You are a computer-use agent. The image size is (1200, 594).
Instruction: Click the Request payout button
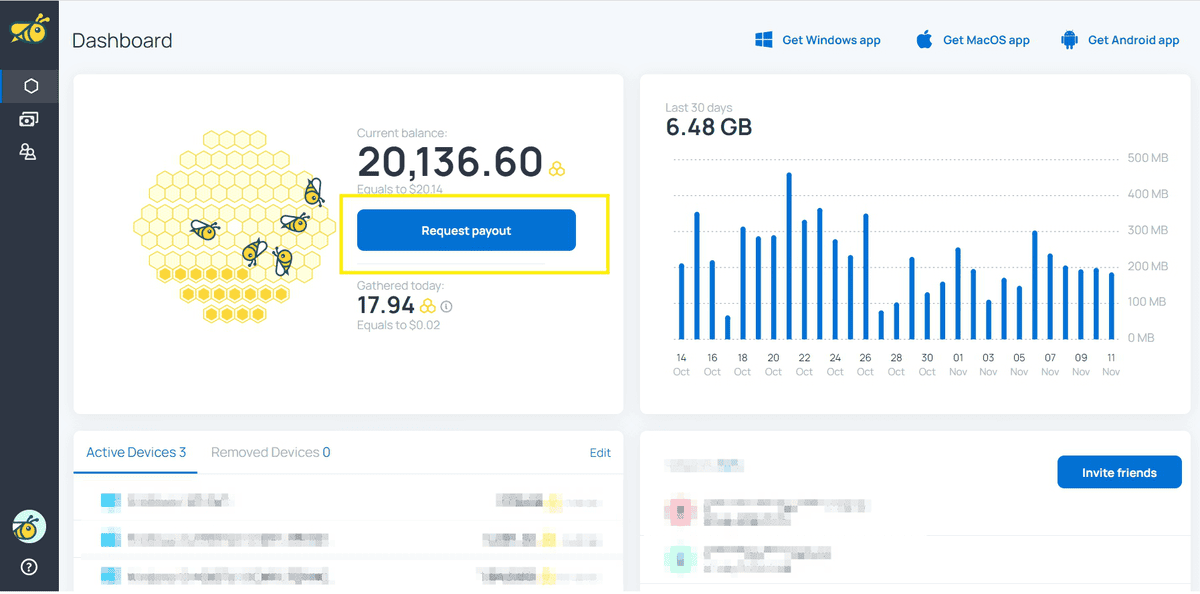(x=466, y=230)
